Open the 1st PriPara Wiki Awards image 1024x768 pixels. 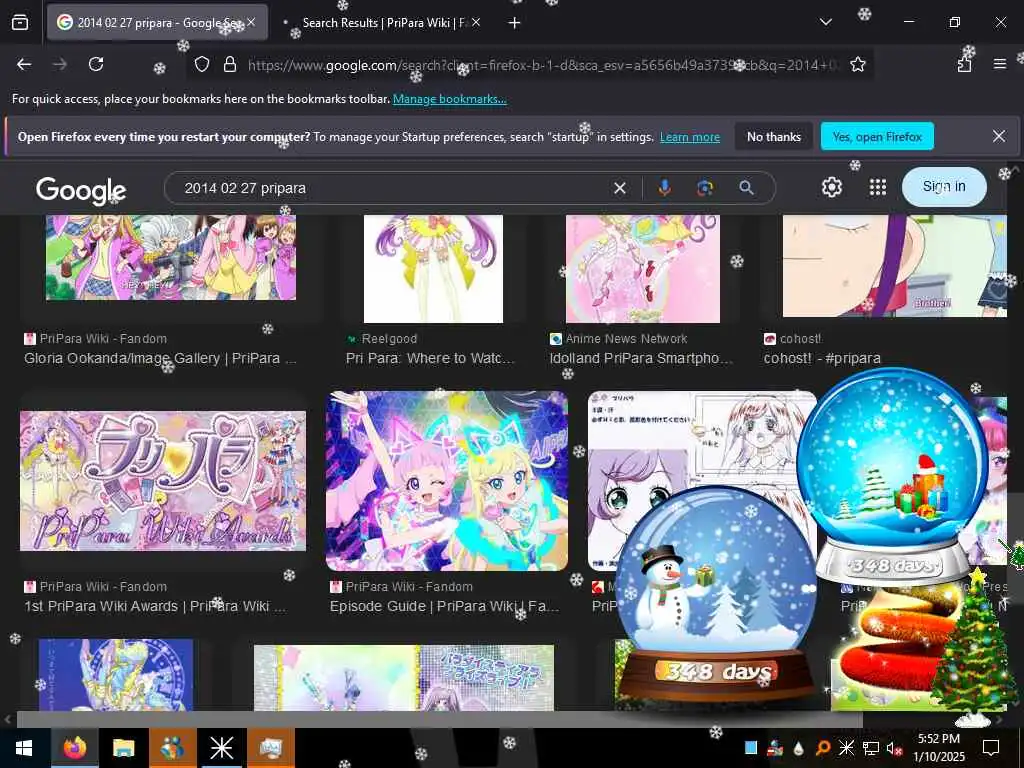pos(163,481)
